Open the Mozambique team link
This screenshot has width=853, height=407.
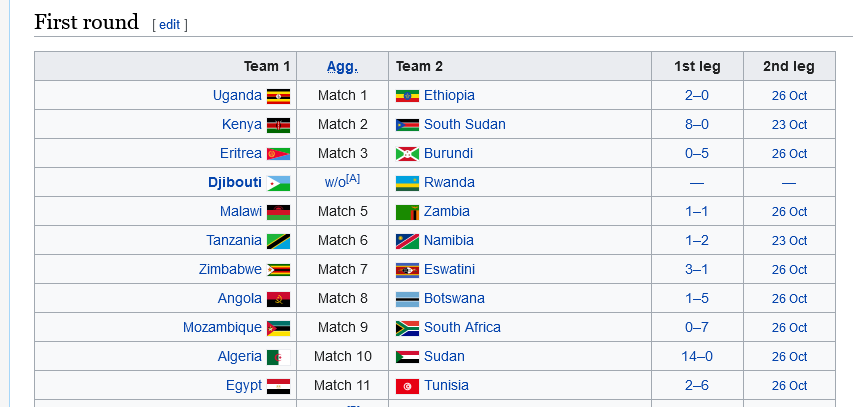pyautogui.click(x=222, y=328)
